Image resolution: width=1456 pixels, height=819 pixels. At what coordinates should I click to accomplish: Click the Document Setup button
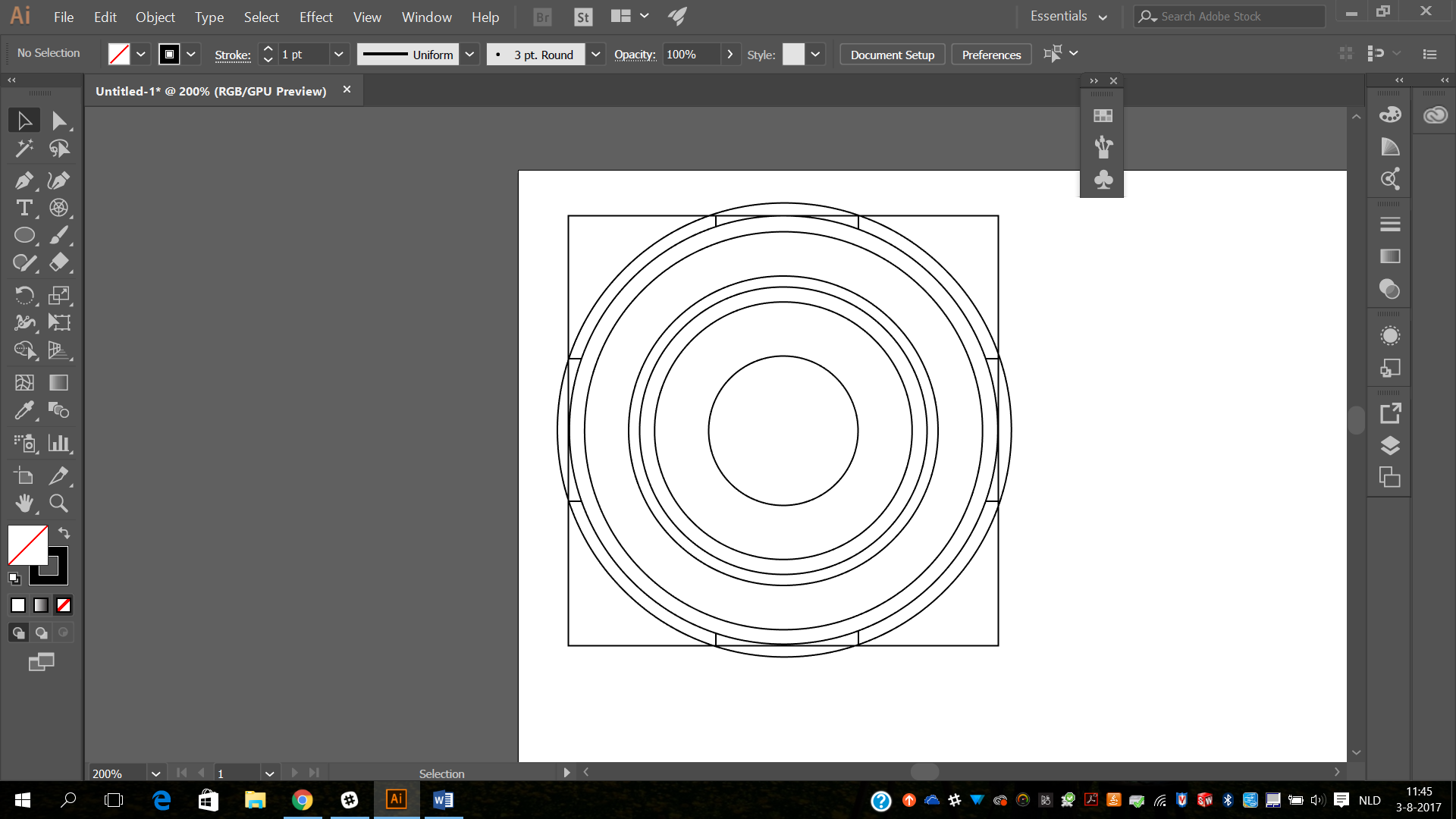pos(892,54)
